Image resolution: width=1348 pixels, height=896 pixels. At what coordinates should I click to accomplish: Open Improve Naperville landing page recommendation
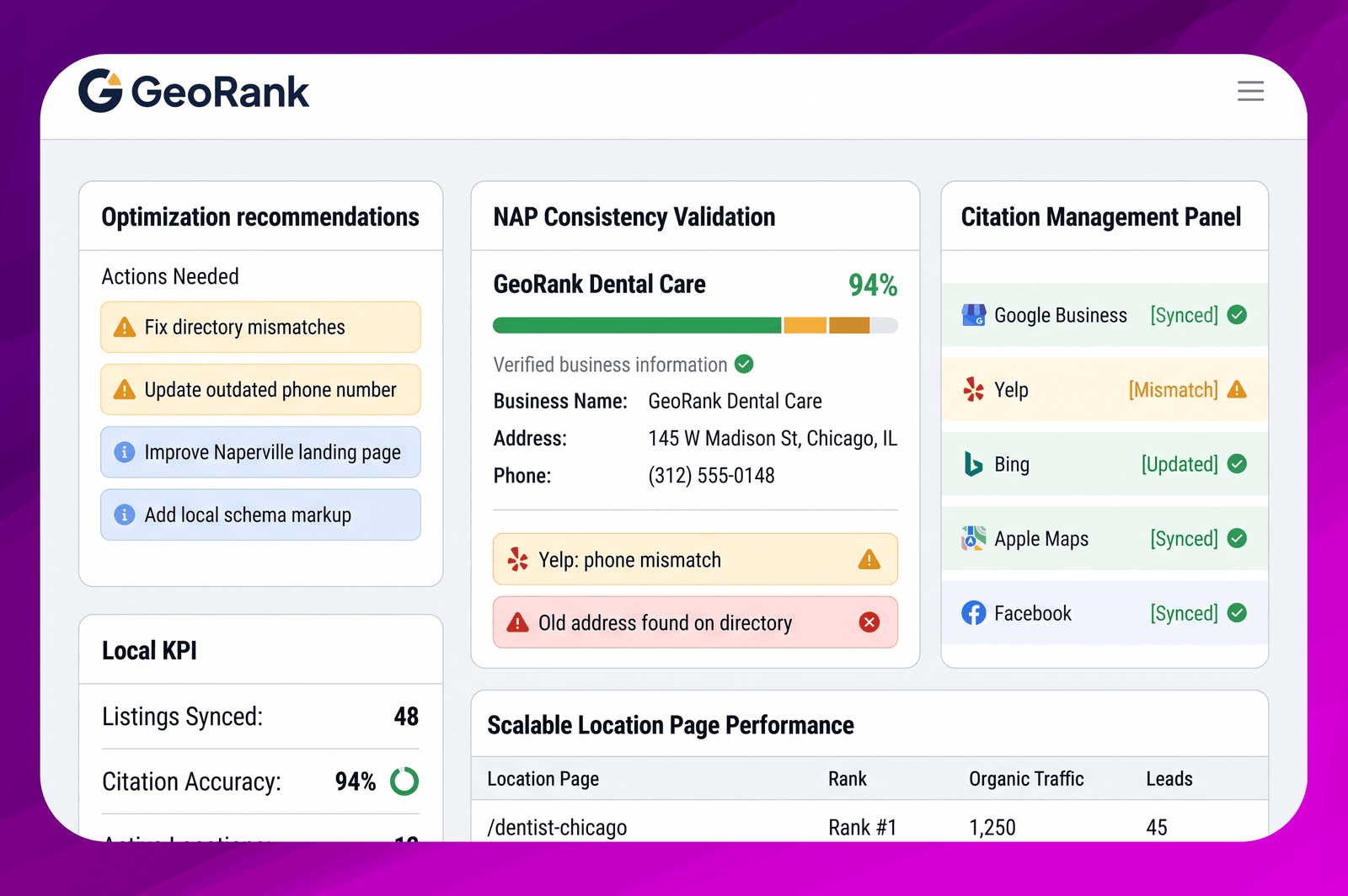point(260,452)
